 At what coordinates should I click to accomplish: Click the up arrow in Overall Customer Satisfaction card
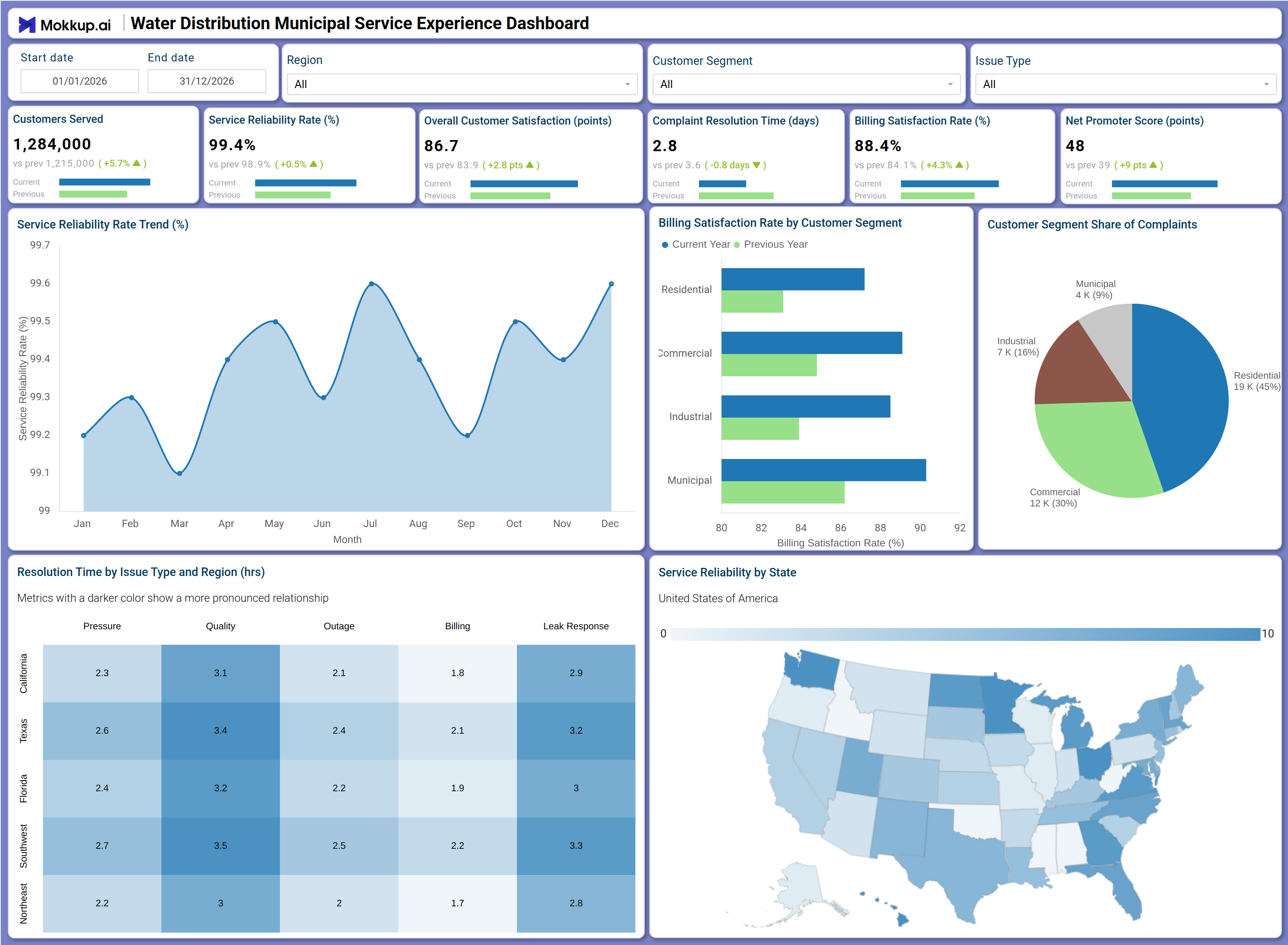[x=530, y=165]
